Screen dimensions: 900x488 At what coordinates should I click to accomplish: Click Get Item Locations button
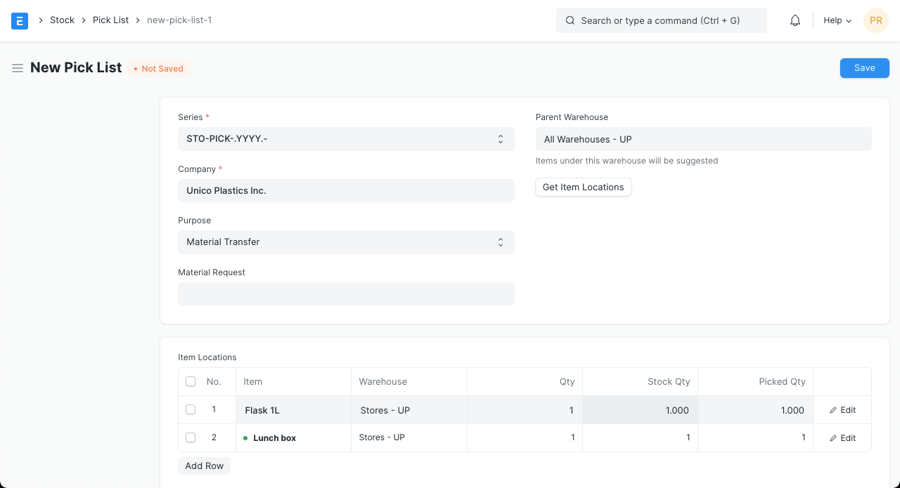(583, 187)
